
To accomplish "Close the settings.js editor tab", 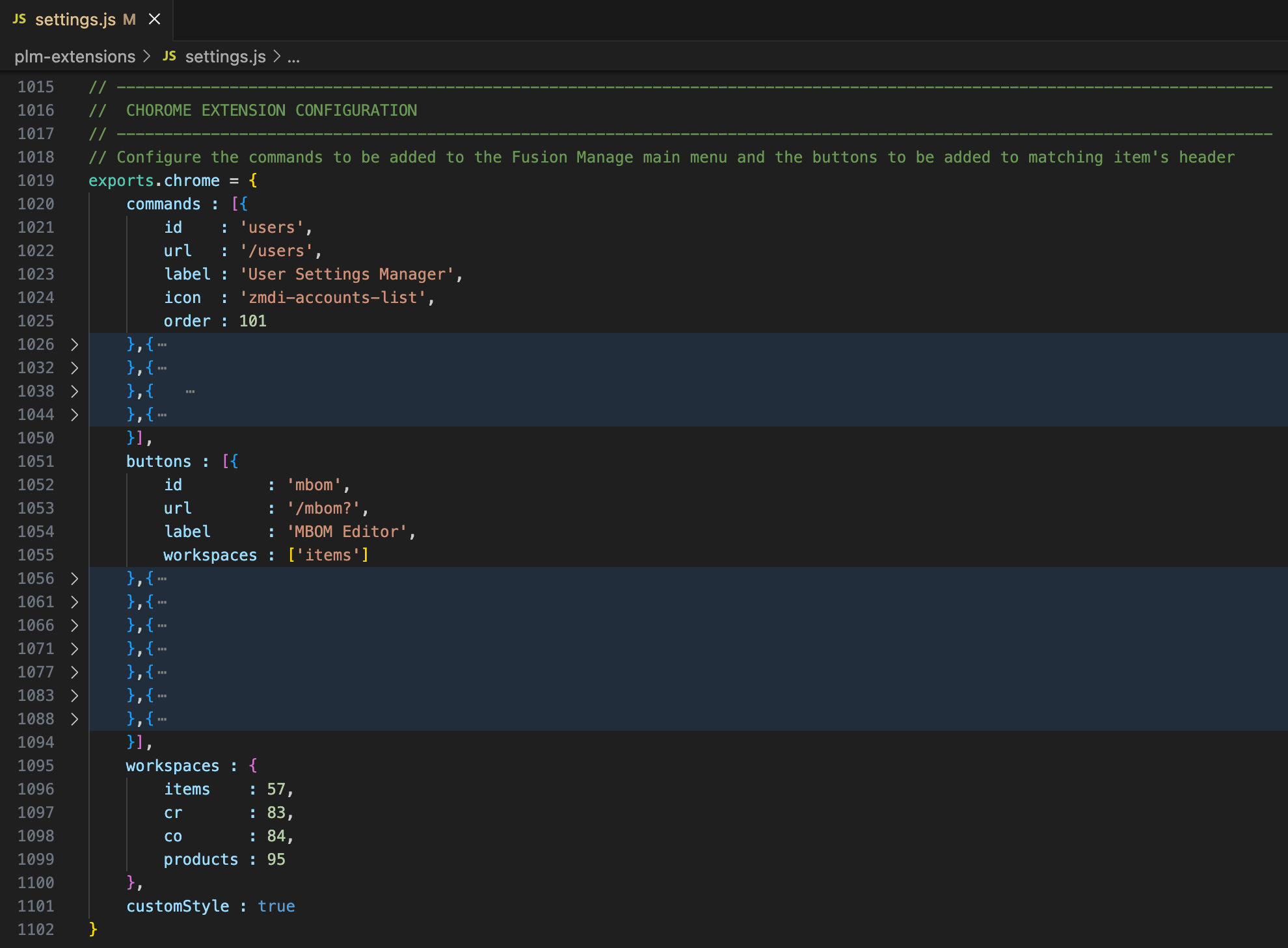I will tap(154, 20).
